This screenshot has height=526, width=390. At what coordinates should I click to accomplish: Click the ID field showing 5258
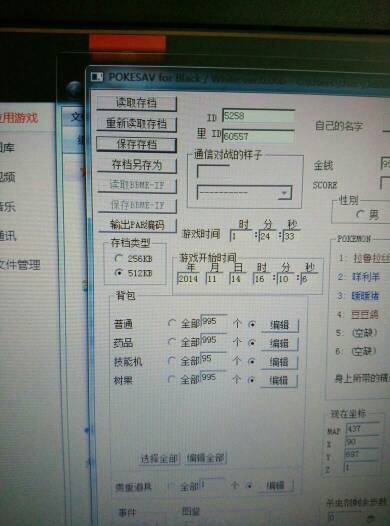point(259,116)
